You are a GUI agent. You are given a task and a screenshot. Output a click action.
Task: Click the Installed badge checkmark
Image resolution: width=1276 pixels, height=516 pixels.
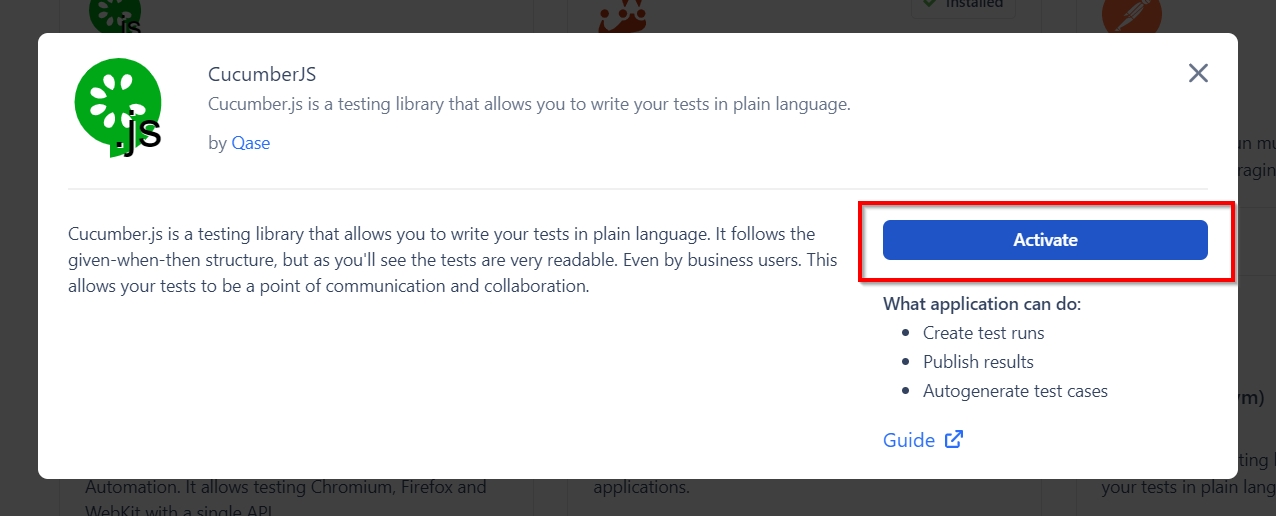[x=929, y=4]
